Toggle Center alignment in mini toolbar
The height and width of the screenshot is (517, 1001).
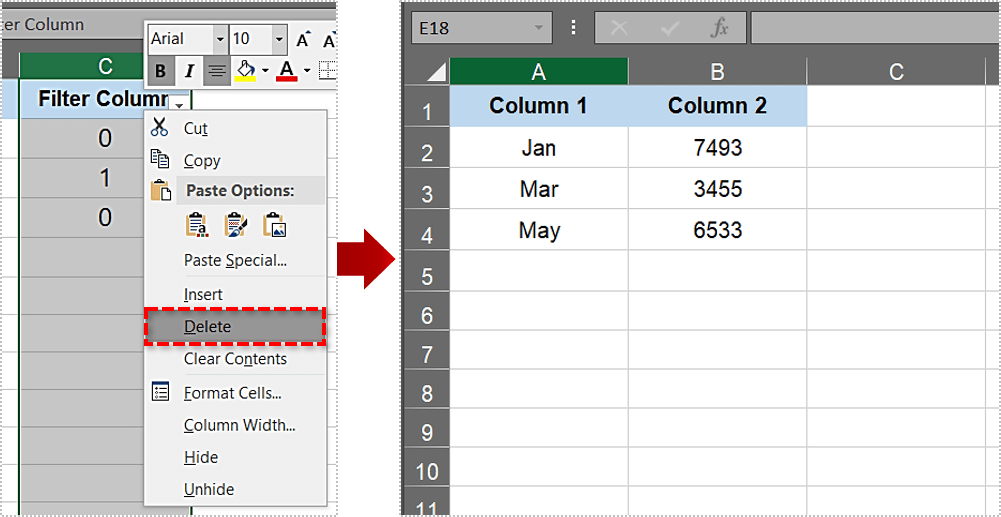point(216,71)
